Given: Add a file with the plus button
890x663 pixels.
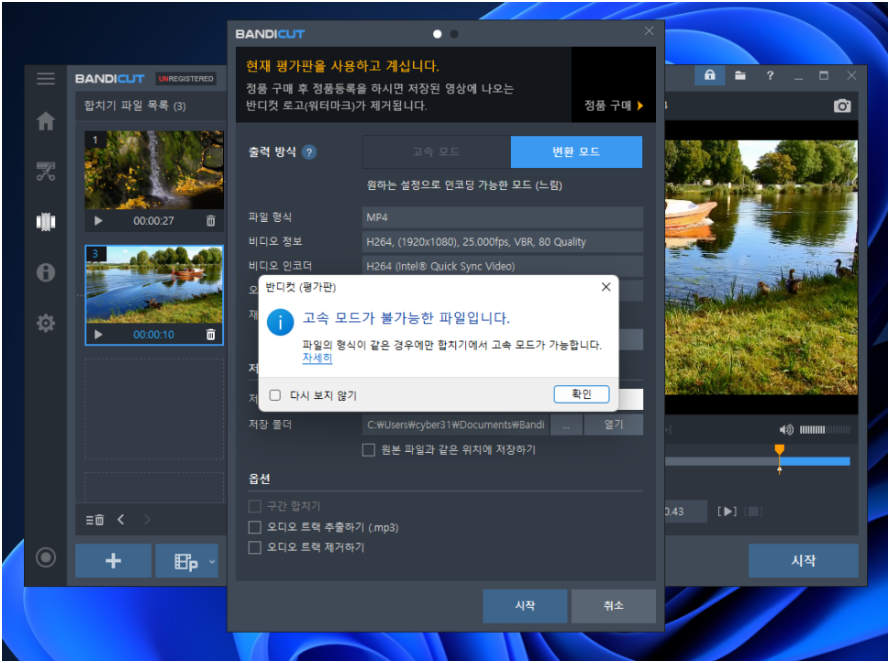Looking at the screenshot, I should (x=113, y=561).
